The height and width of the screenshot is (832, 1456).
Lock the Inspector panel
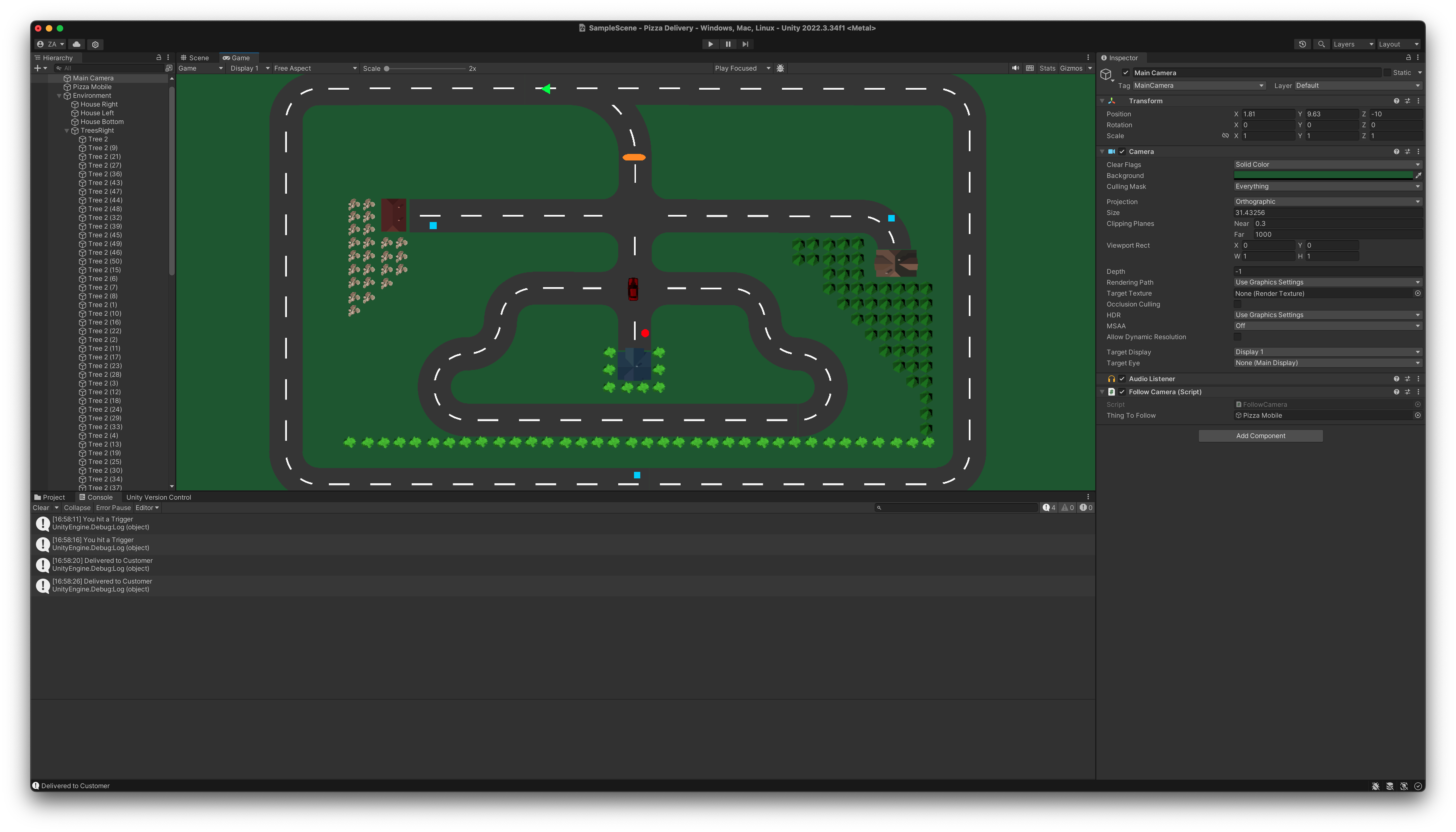tap(1409, 58)
